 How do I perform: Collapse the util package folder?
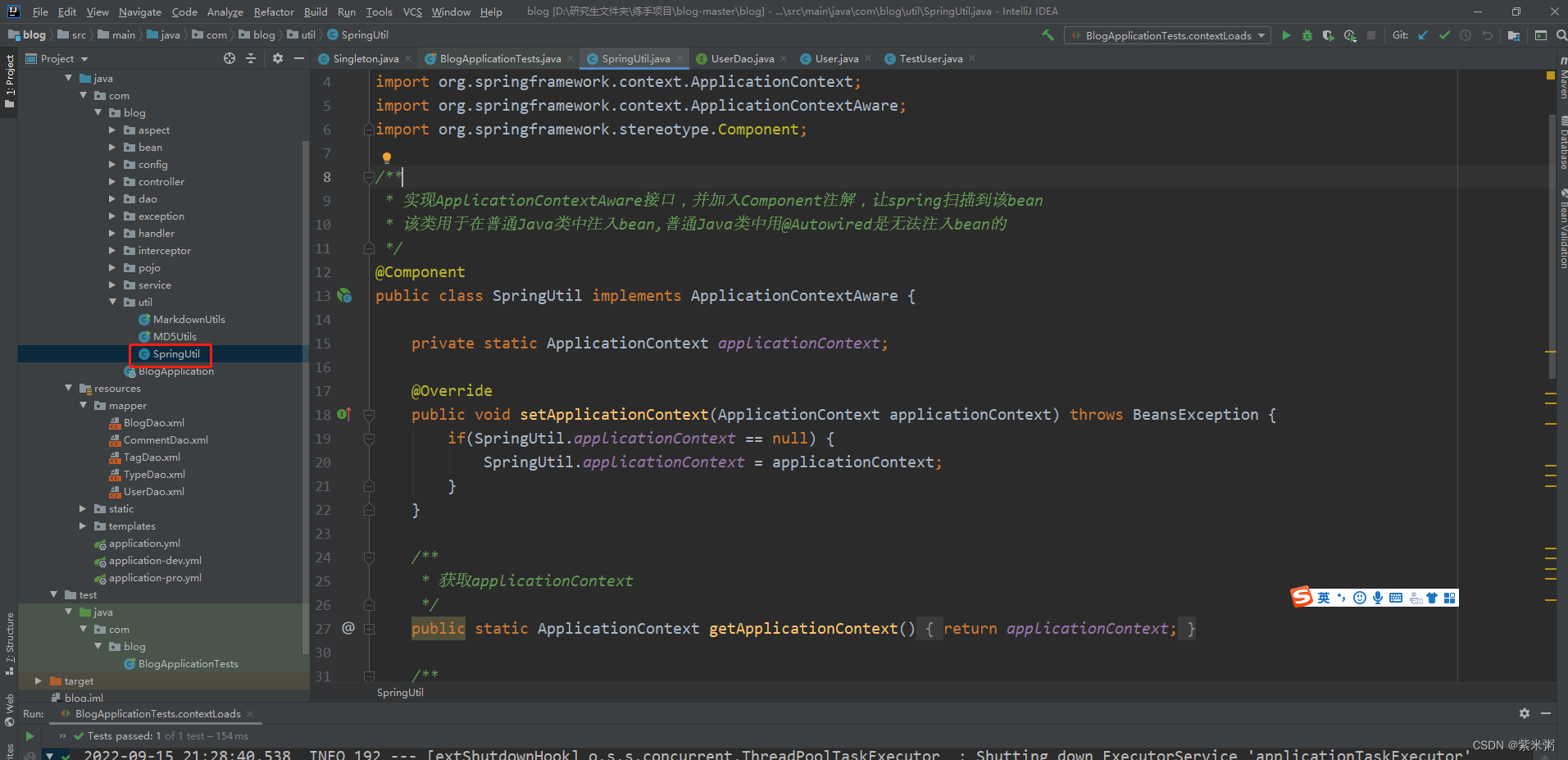click(x=112, y=302)
